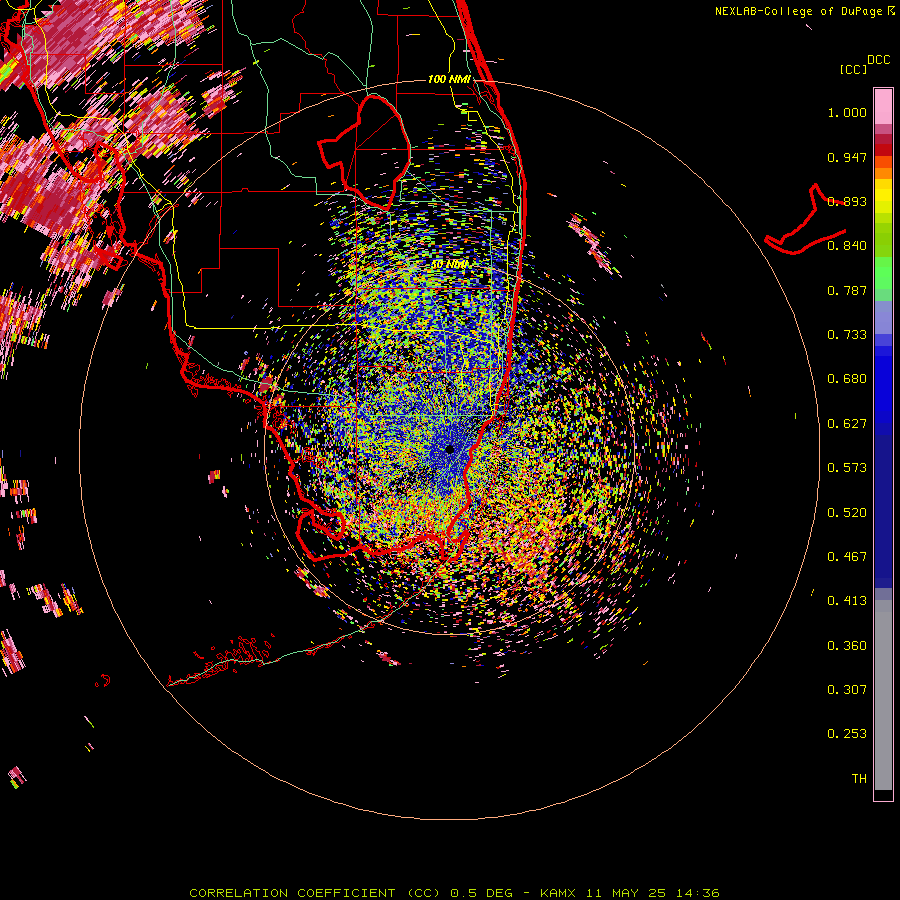Click the [CC] units label
The width and height of the screenshot is (900, 900).
(x=854, y=69)
